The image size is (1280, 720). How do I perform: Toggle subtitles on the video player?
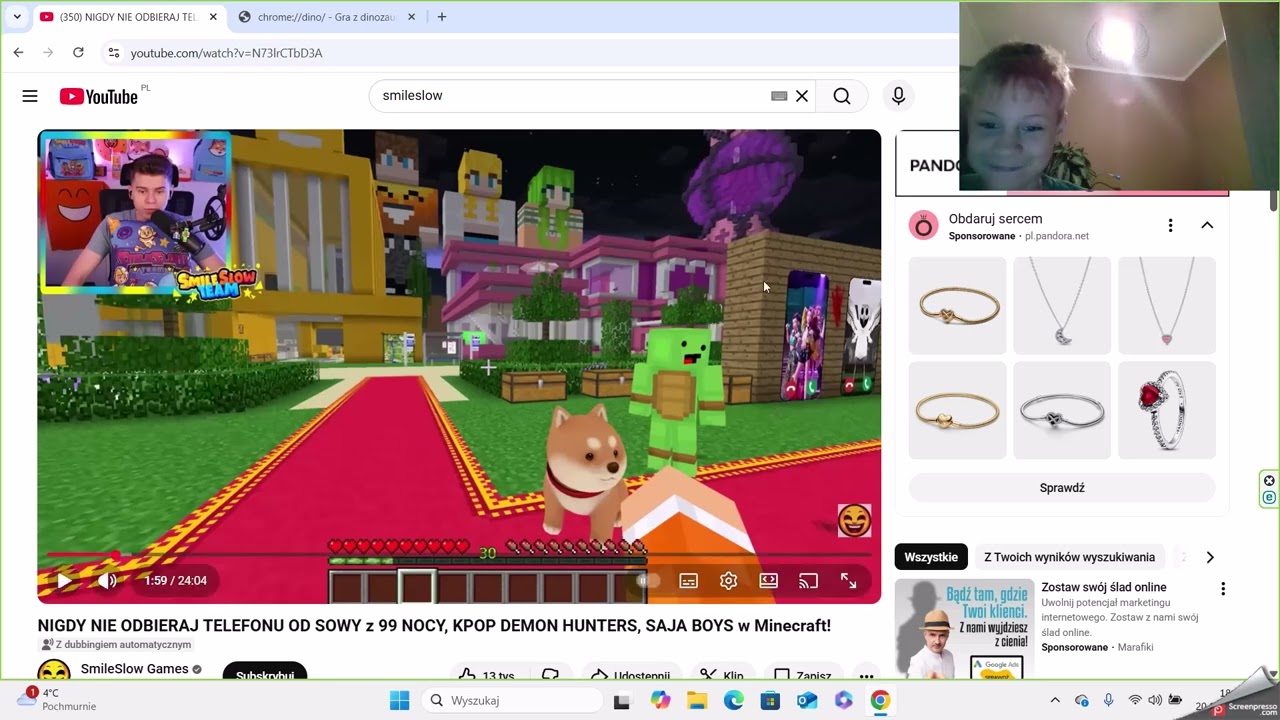688,580
